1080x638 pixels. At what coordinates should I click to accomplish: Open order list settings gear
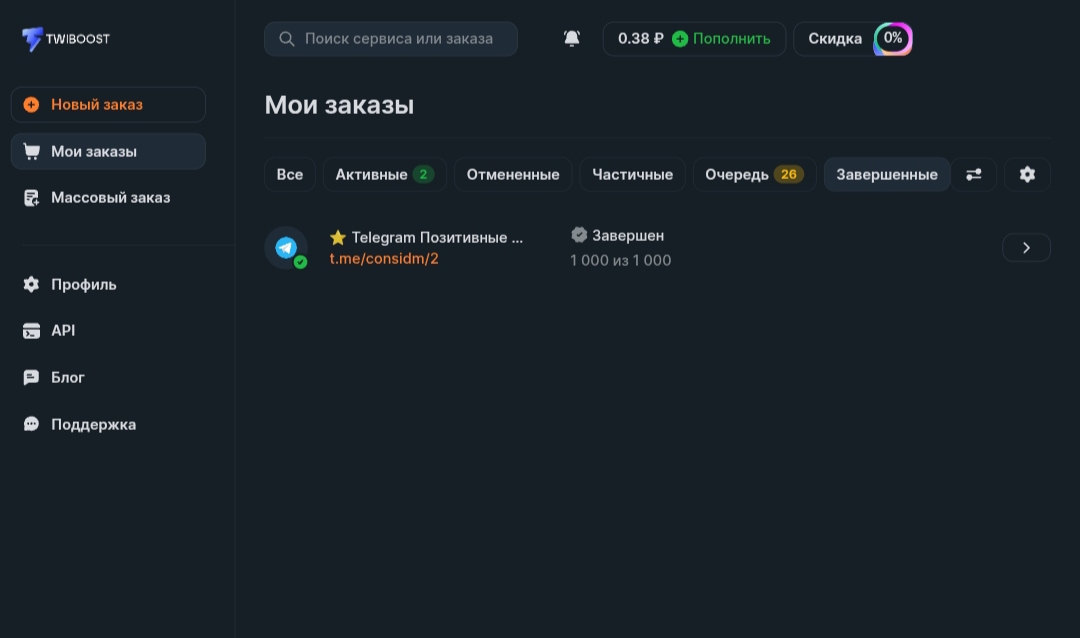coord(1027,174)
